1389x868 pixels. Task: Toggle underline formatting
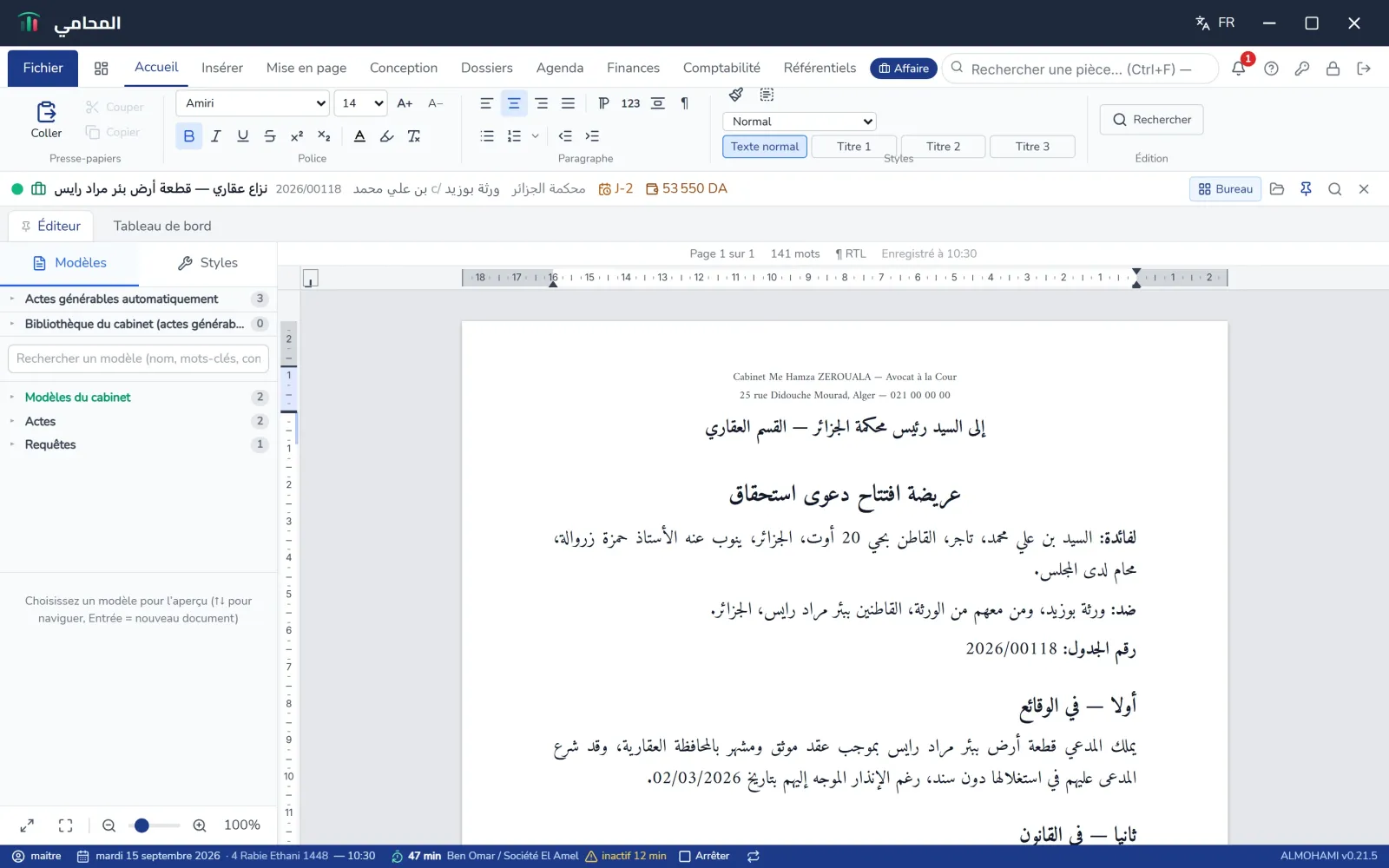(243, 136)
